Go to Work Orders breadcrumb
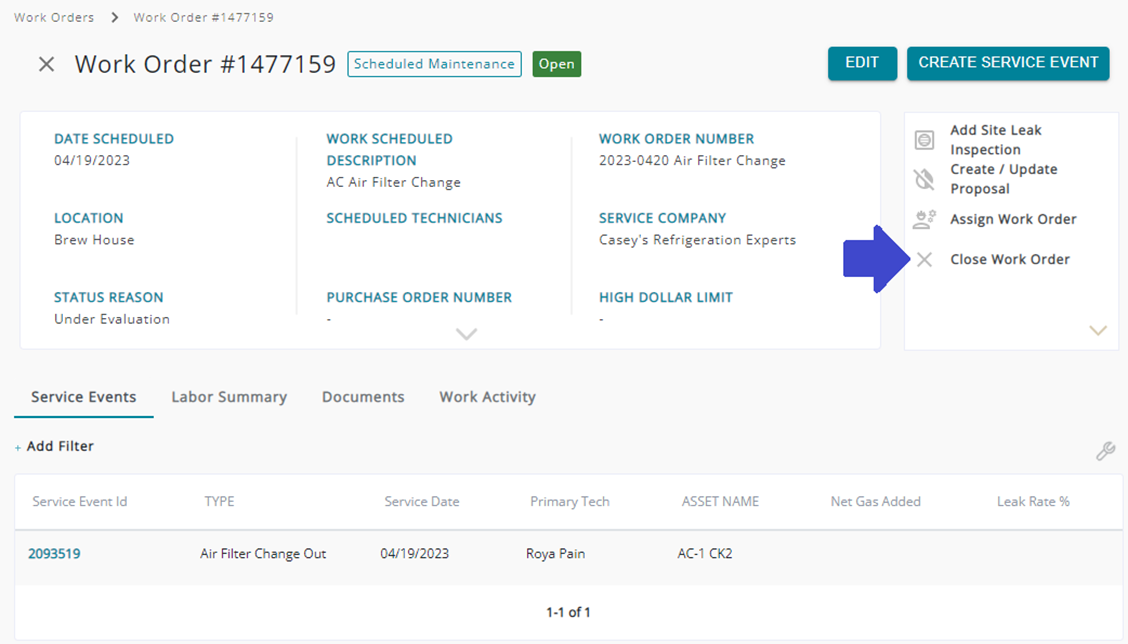The height and width of the screenshot is (644, 1128). 54,17
